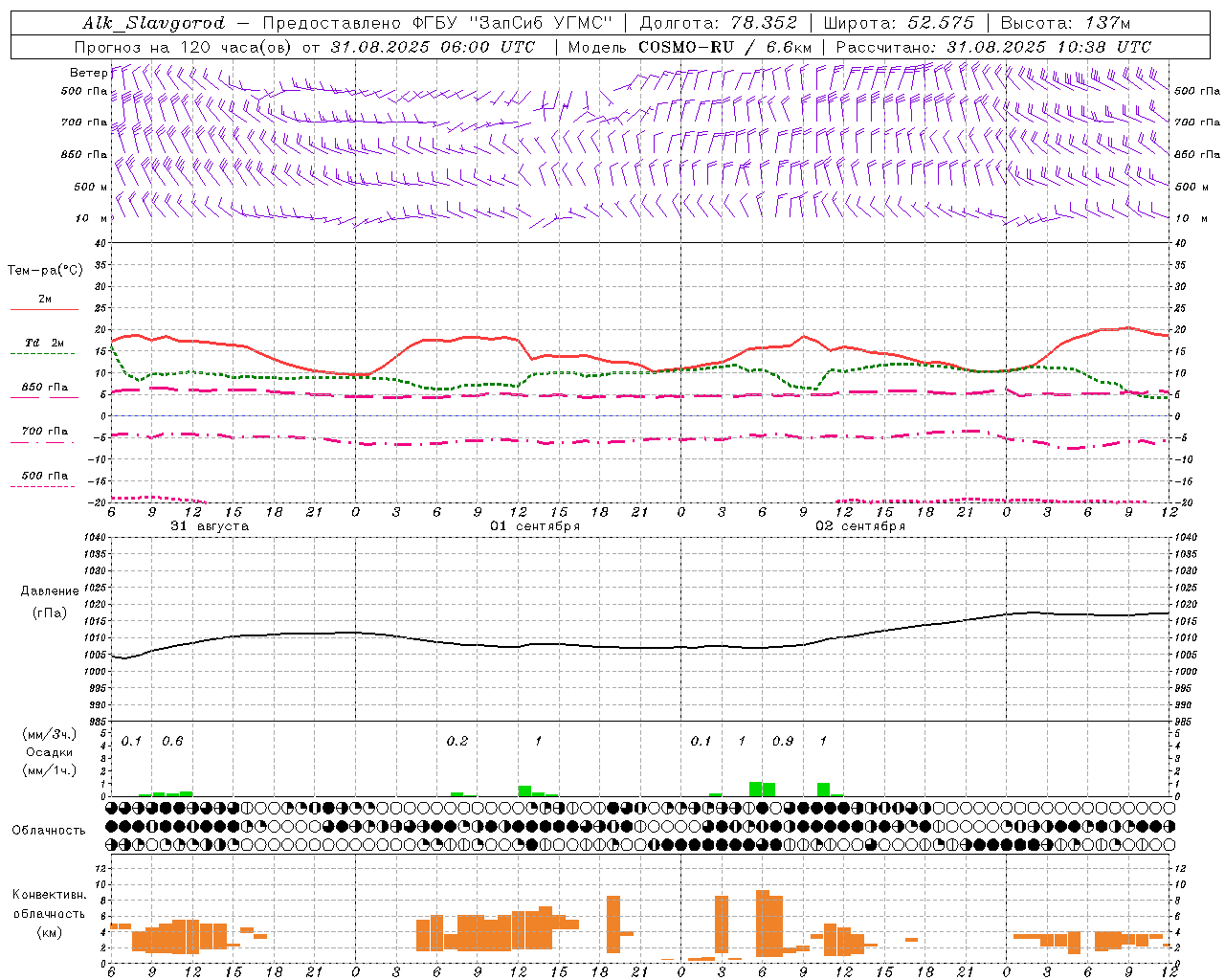The width and height of the screenshot is (1225, 980).
Task: Click the '01 сентября' date label
Action: [x=535, y=526]
